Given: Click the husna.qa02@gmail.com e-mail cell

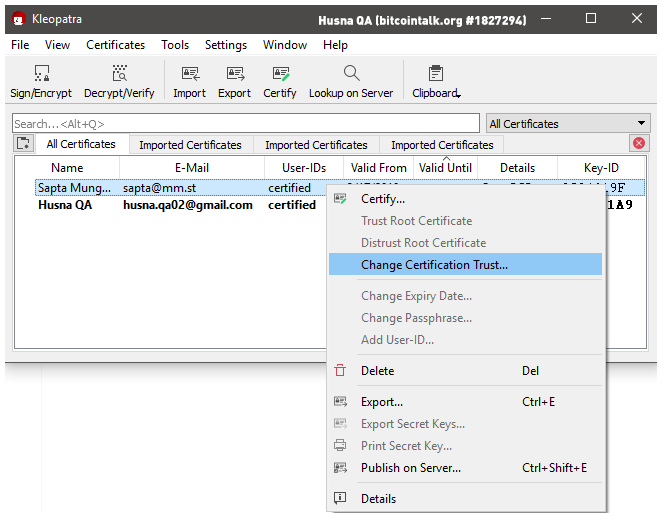Looking at the screenshot, I should (188, 205).
